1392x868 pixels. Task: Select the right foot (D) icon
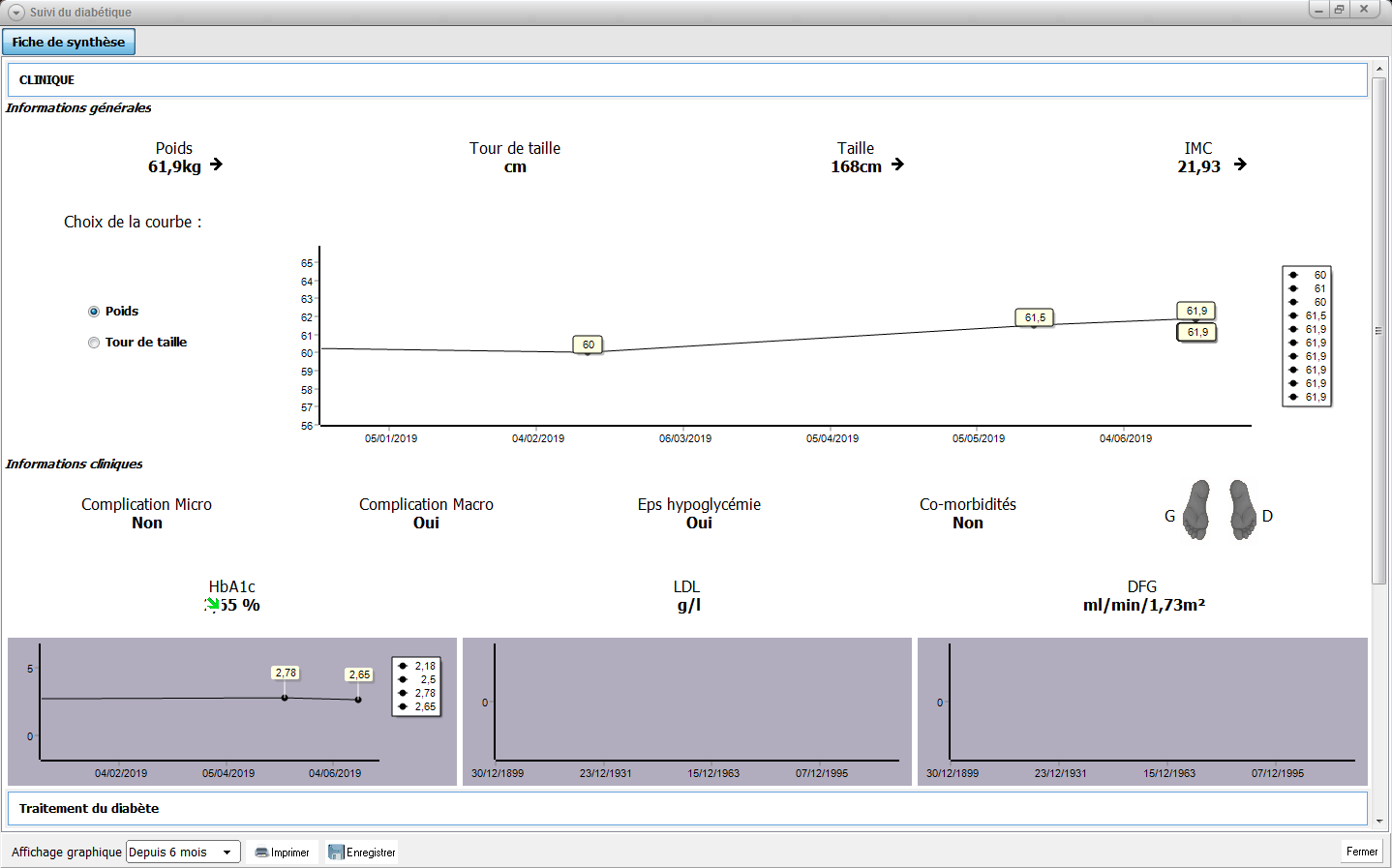click(x=1242, y=509)
